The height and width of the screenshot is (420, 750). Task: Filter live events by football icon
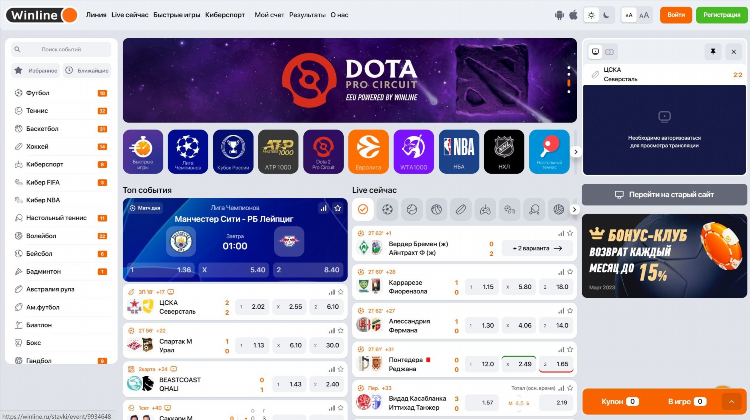[x=387, y=210]
